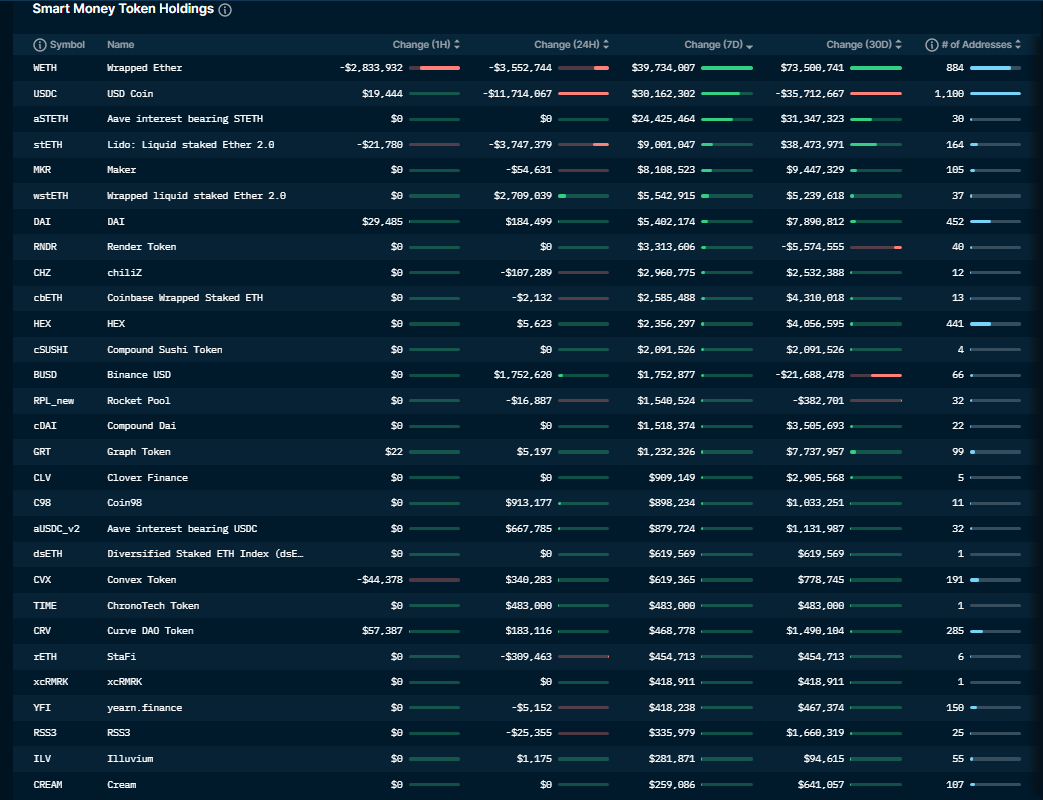Sort by Change (30D) column arrows
The image size is (1043, 800).
pyautogui.click(x=899, y=45)
